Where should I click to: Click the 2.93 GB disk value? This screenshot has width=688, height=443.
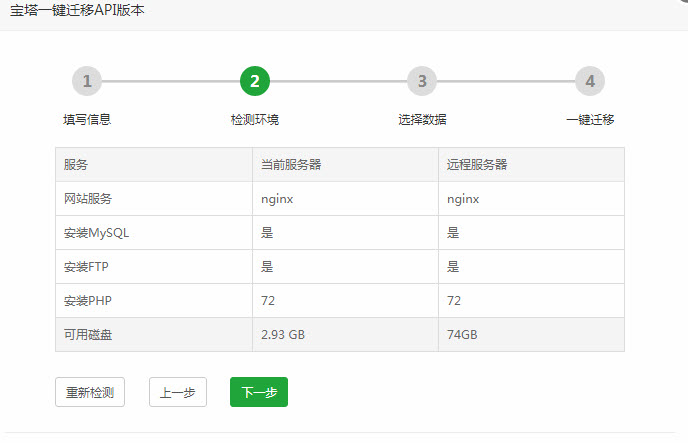pos(283,335)
